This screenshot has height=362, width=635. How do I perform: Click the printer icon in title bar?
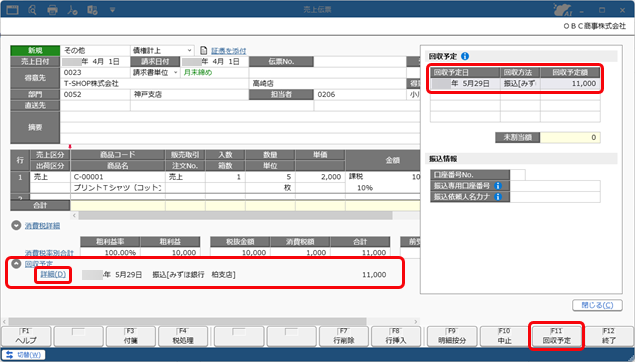(x=52, y=10)
